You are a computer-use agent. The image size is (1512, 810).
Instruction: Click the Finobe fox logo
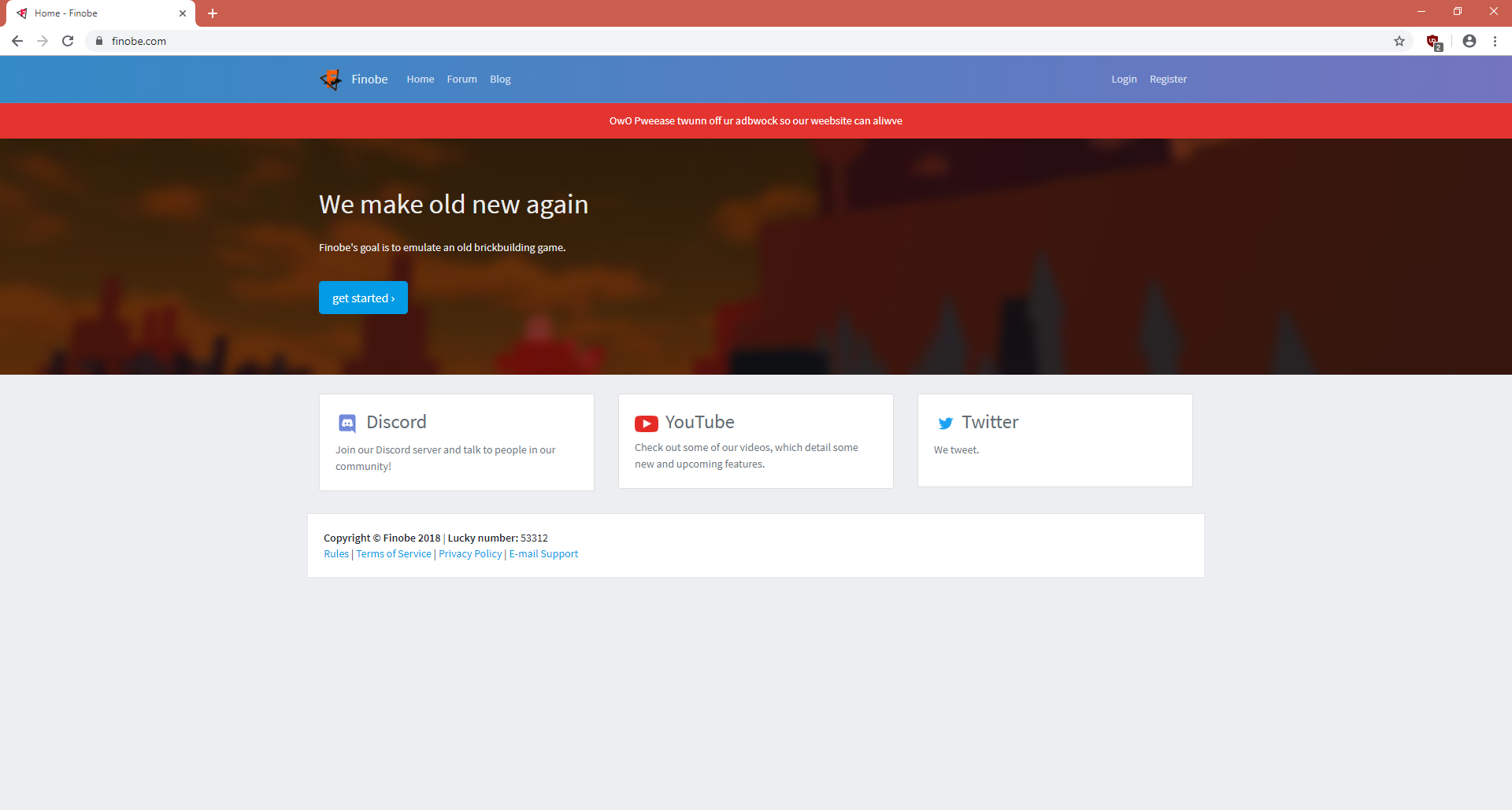tap(331, 79)
